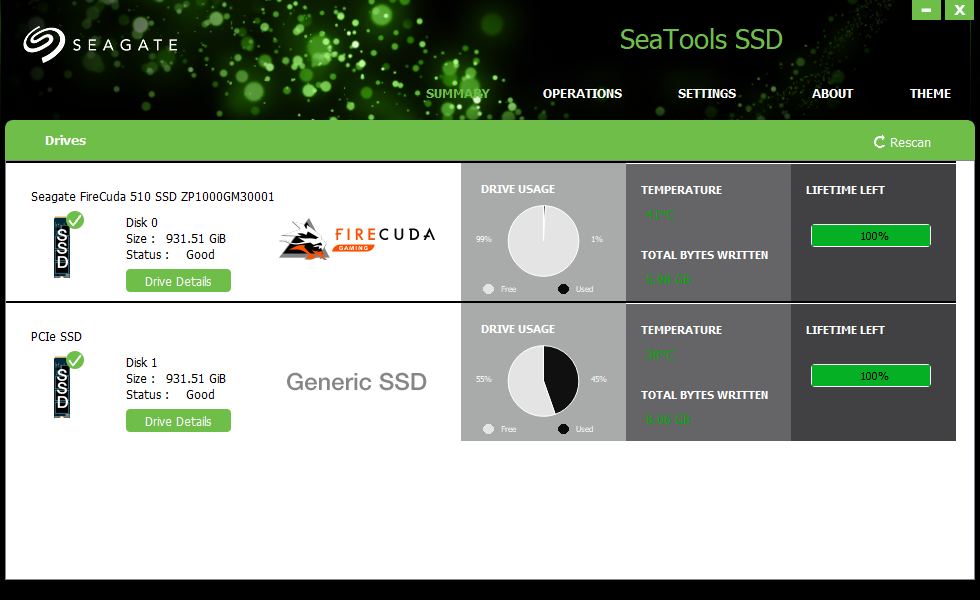Open the THEME menu
The height and width of the screenshot is (600, 980).
coord(930,94)
